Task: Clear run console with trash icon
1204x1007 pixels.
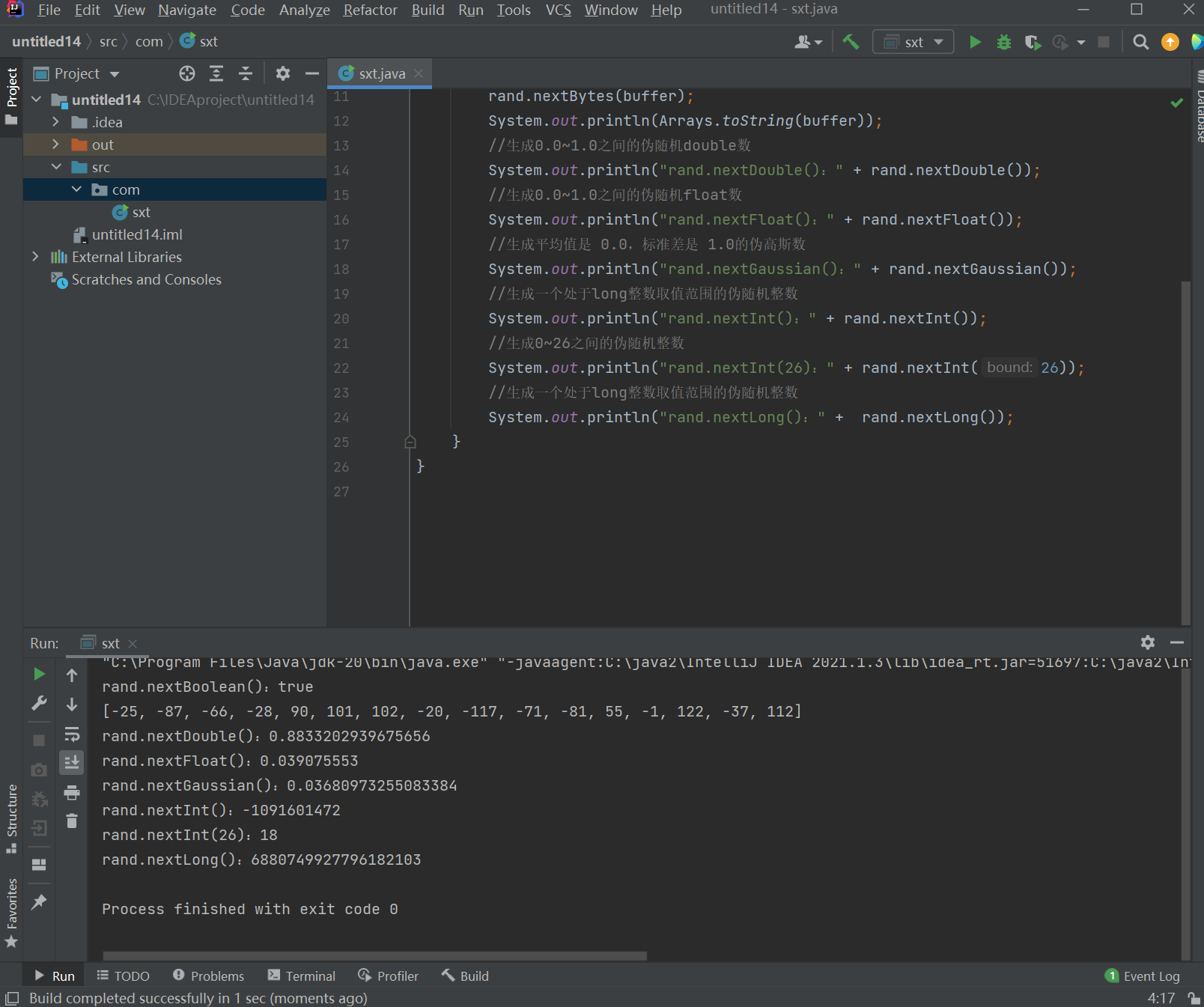Action: click(72, 821)
